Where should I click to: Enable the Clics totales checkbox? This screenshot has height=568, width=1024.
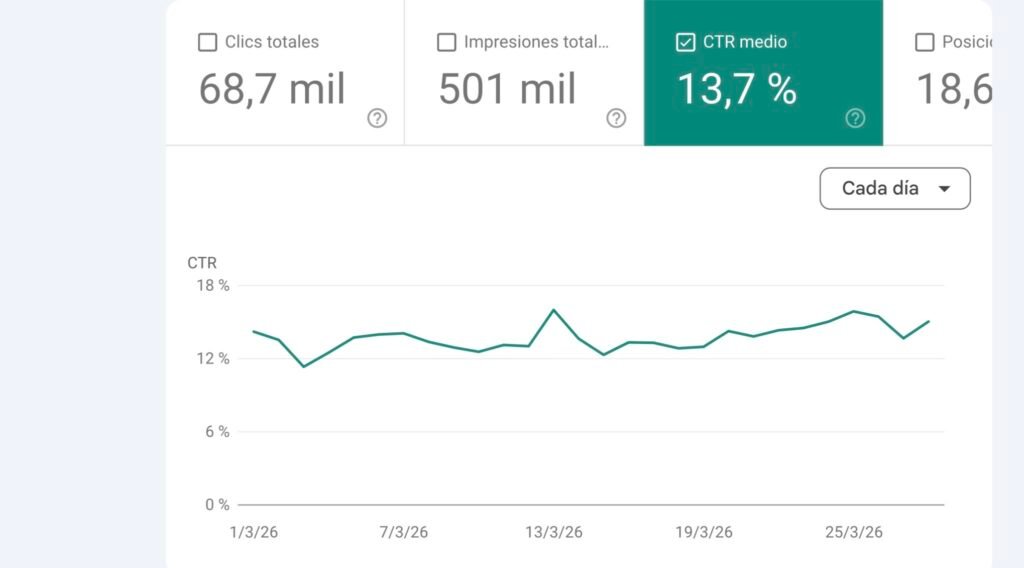point(208,42)
